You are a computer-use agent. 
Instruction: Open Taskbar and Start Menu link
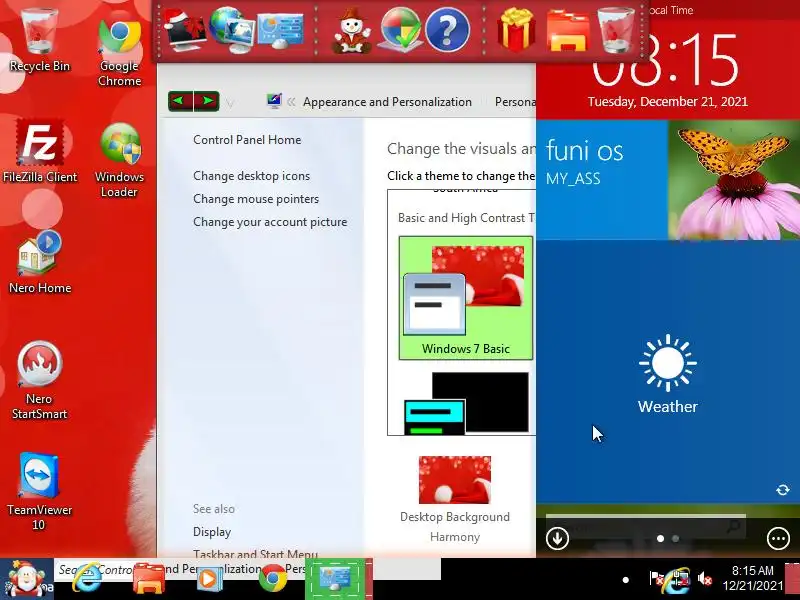pos(255,554)
